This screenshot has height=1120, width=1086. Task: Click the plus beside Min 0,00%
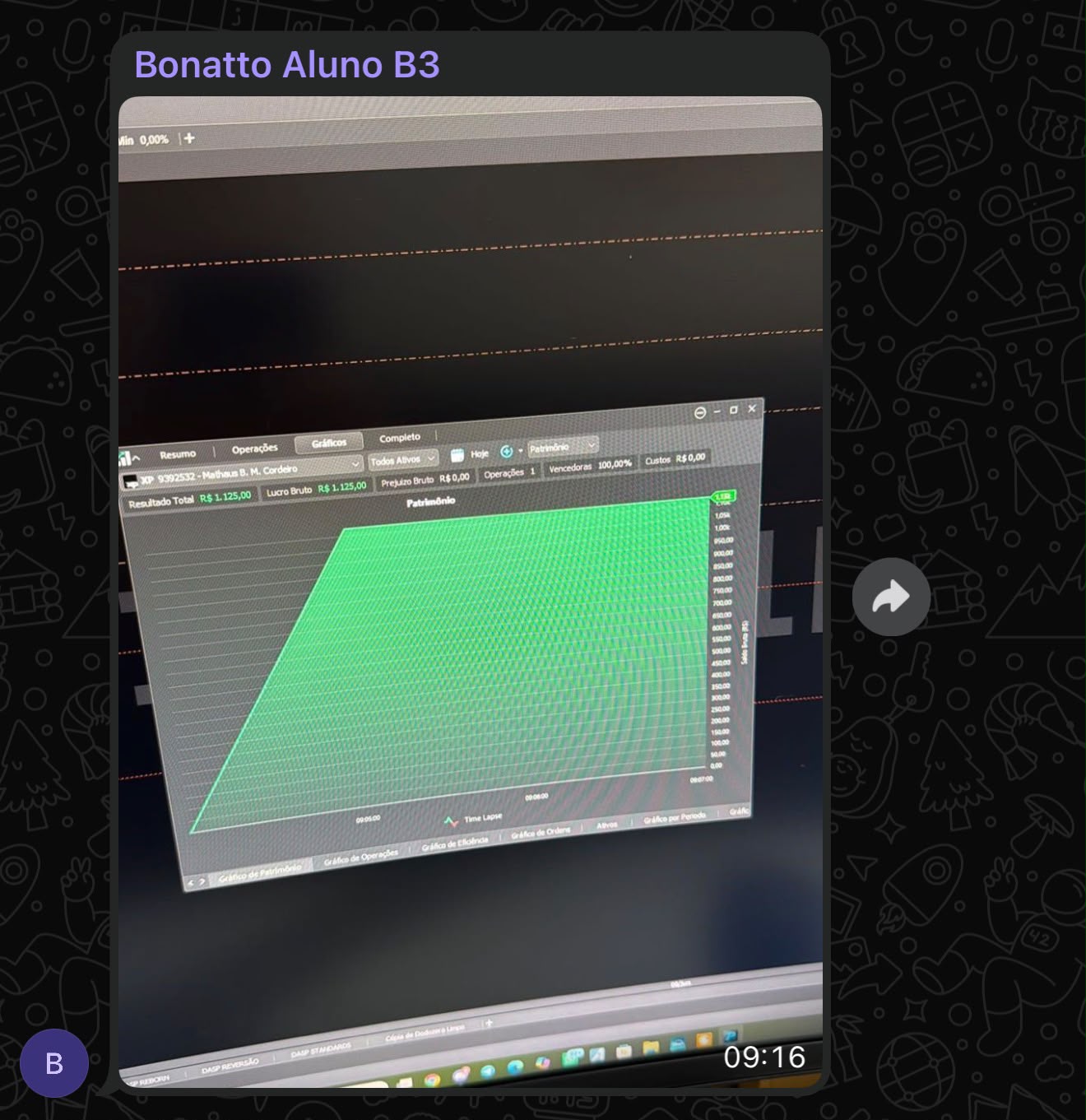click(x=189, y=138)
